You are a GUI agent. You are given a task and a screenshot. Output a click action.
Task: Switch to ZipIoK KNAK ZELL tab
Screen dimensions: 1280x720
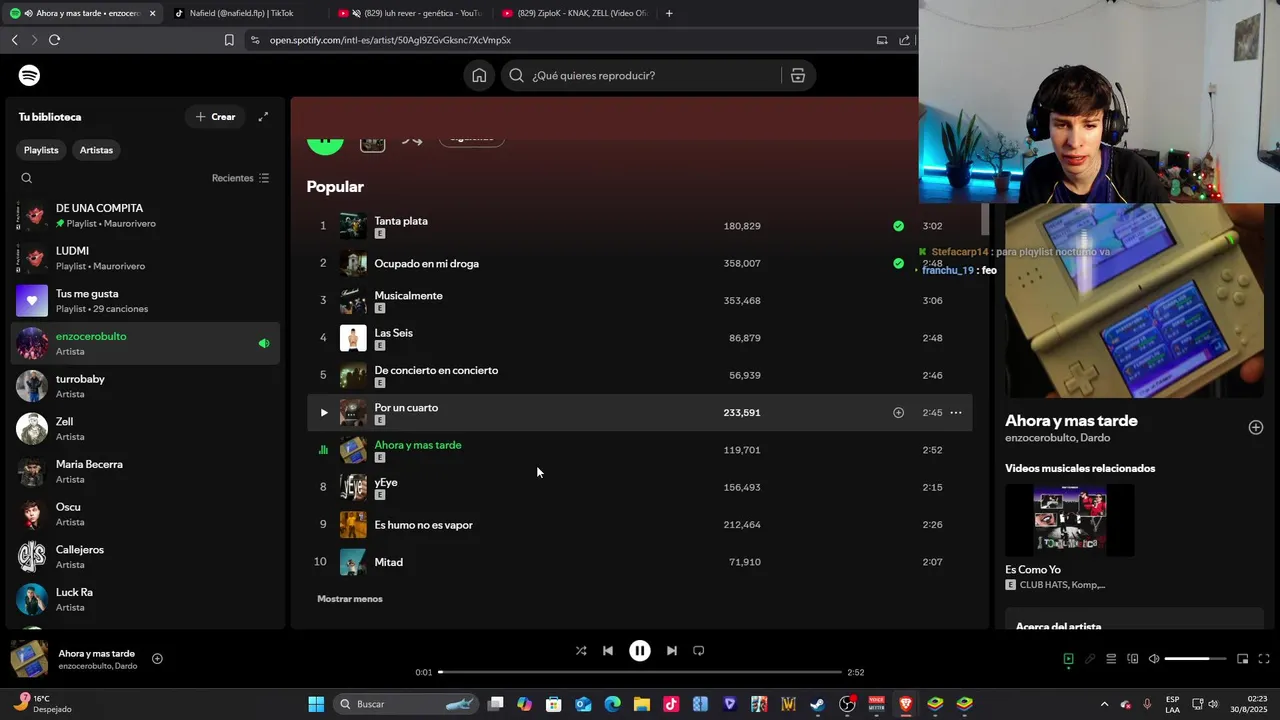coord(574,13)
